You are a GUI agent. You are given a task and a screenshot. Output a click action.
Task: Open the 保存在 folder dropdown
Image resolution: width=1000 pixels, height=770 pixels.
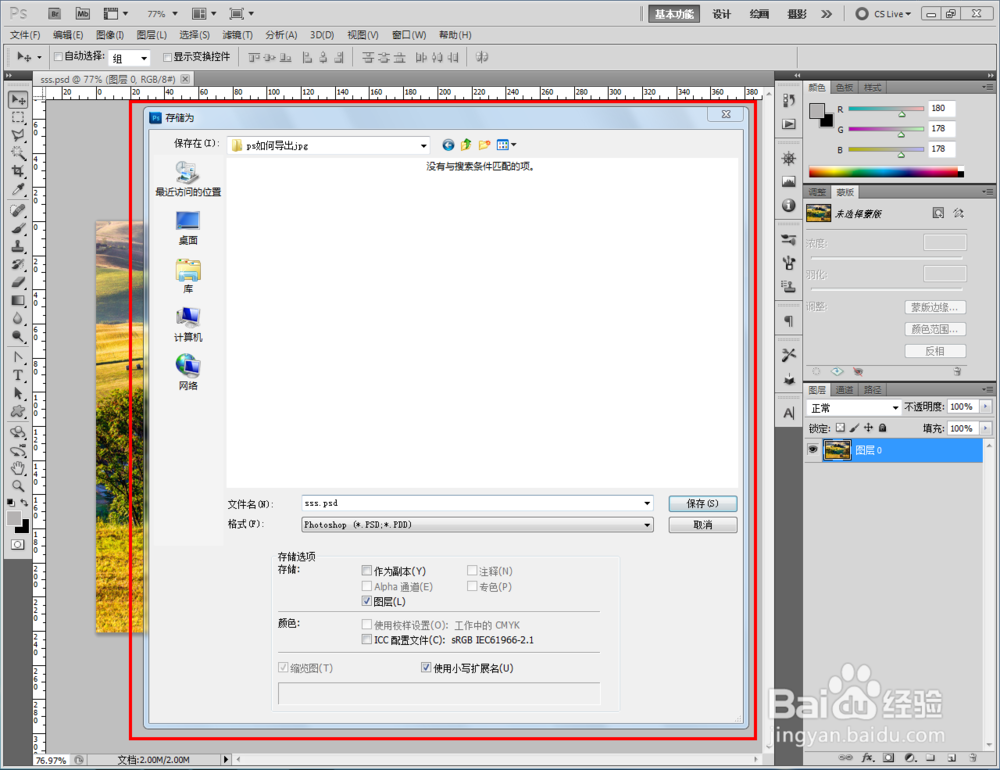(423, 145)
